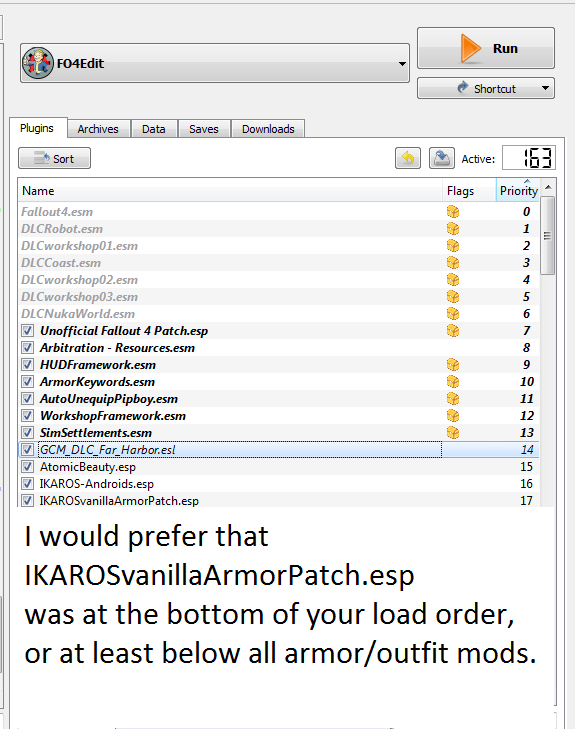This screenshot has height=729, width=575.
Task: Click flag icon for DLCNukaWorld.esm
Action: click(x=453, y=314)
